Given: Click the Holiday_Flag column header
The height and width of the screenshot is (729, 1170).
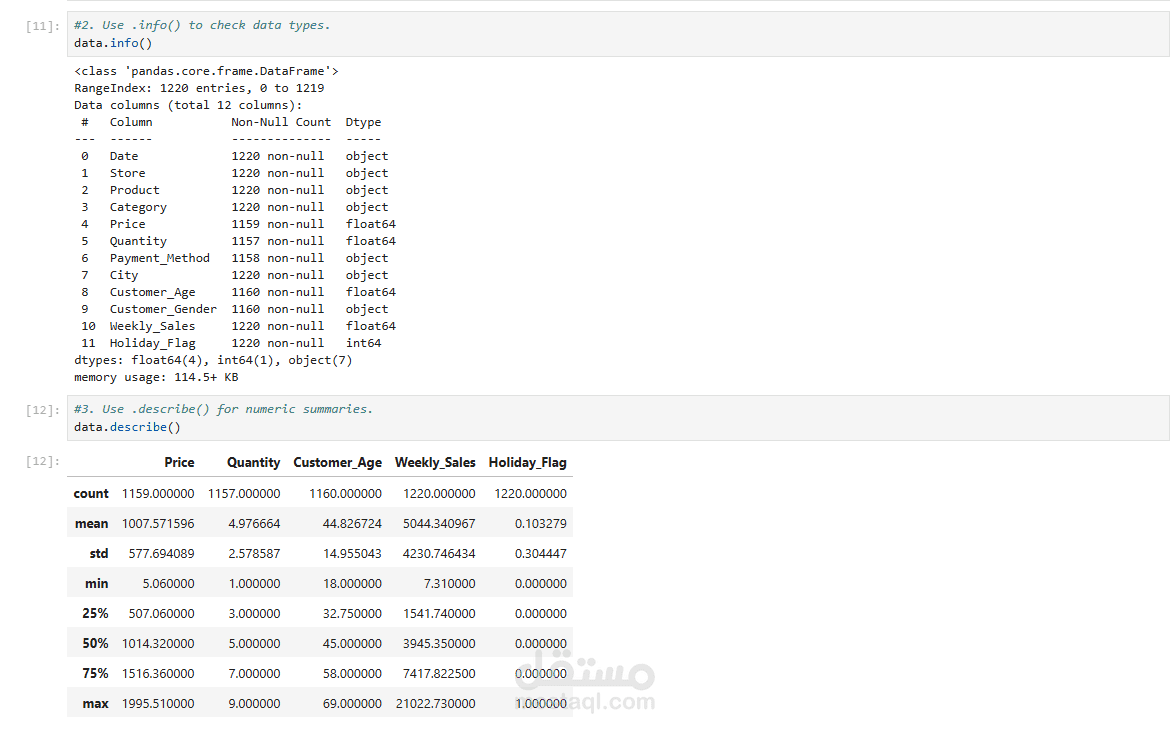Looking at the screenshot, I should pyautogui.click(x=527, y=462).
